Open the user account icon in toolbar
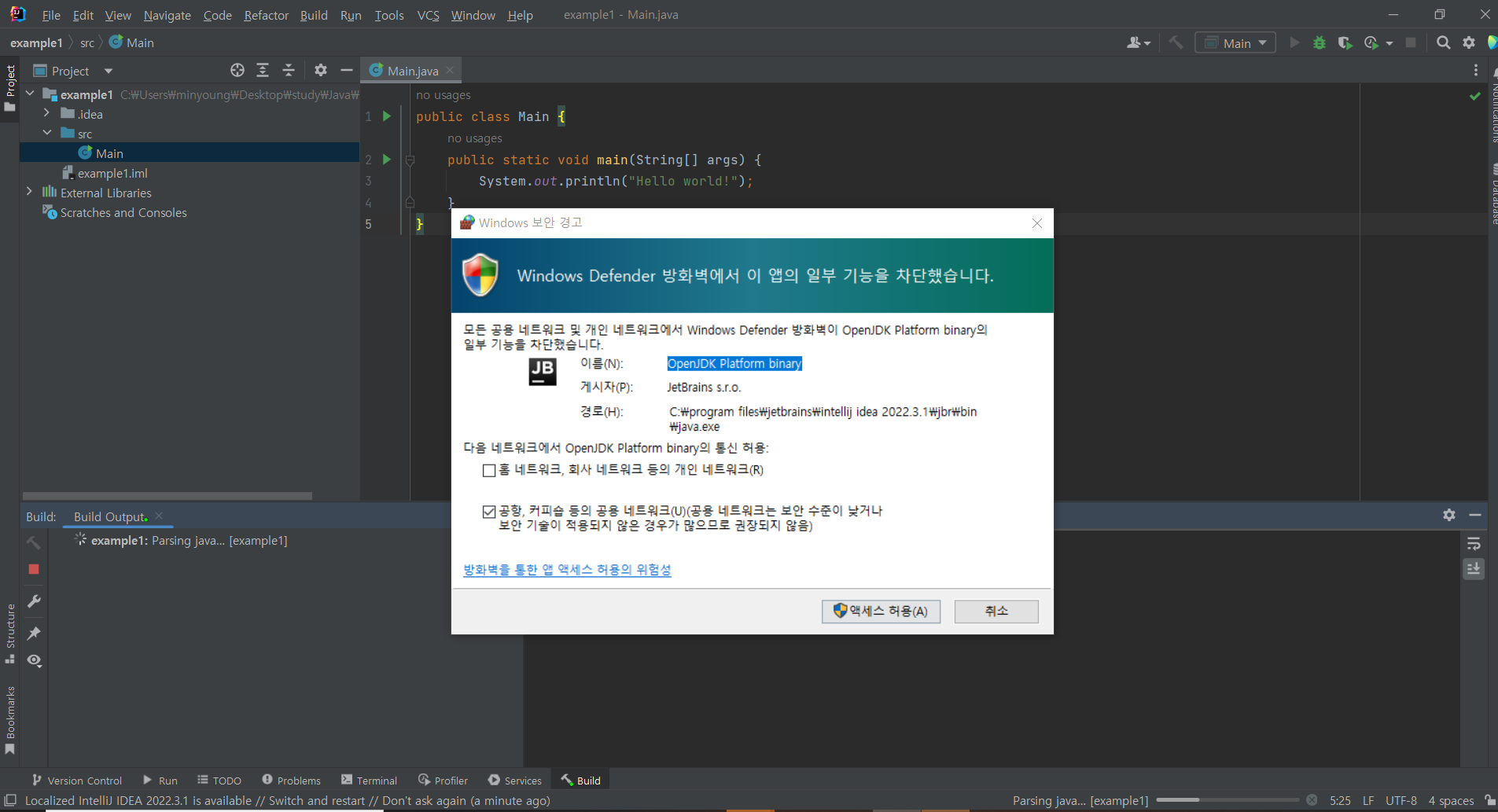Screen dimensions: 1498x812 [1134, 42]
